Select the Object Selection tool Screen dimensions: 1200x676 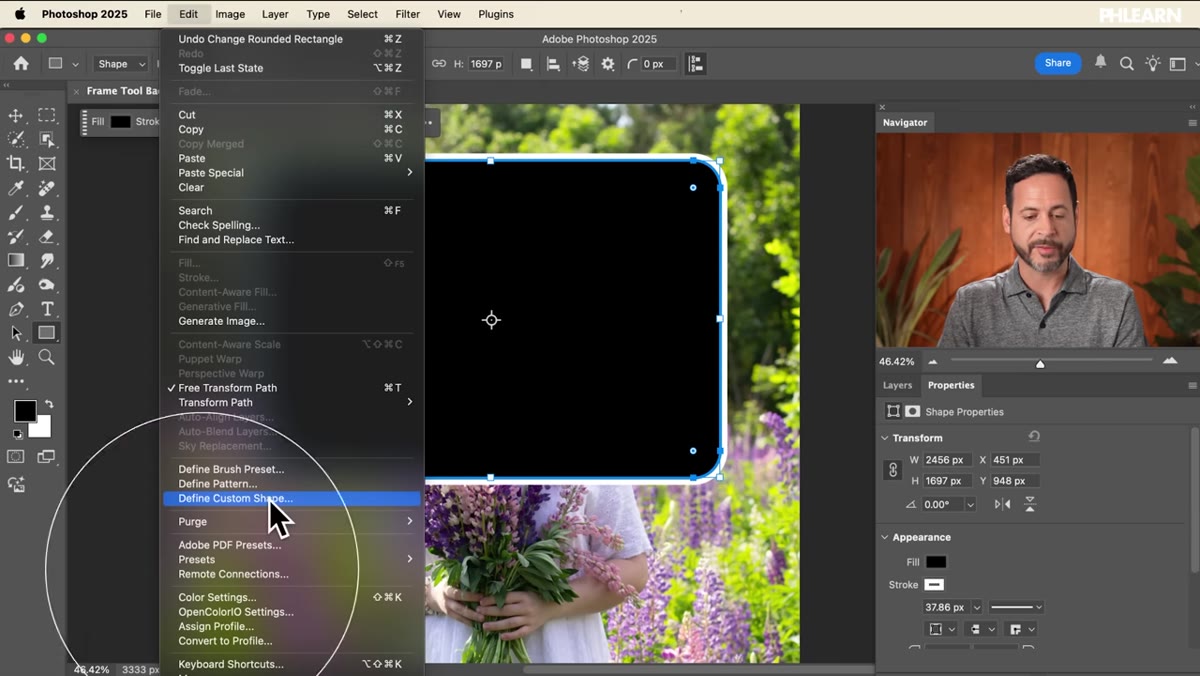(46, 140)
